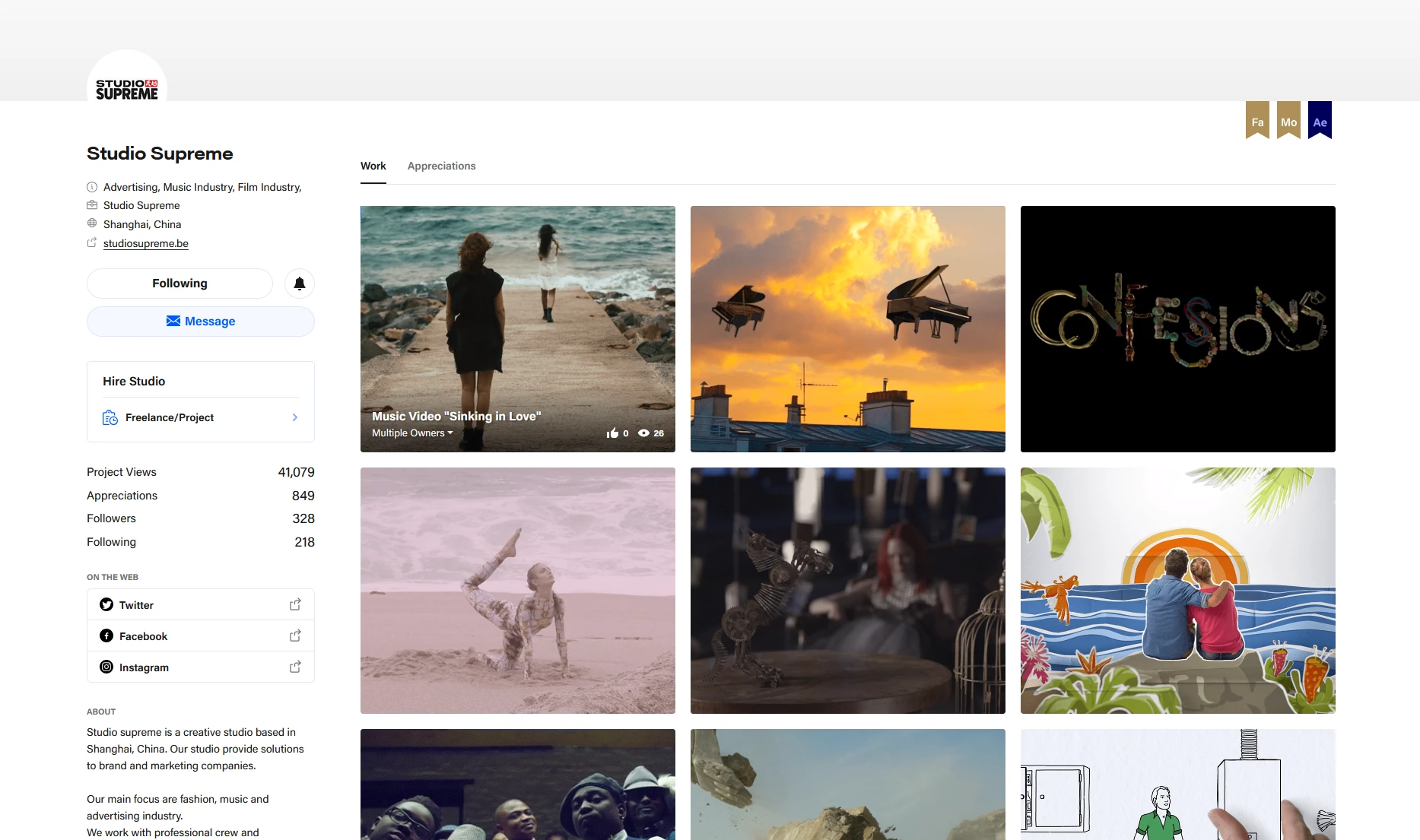
Task: Switch to the Work tab
Action: [373, 166]
